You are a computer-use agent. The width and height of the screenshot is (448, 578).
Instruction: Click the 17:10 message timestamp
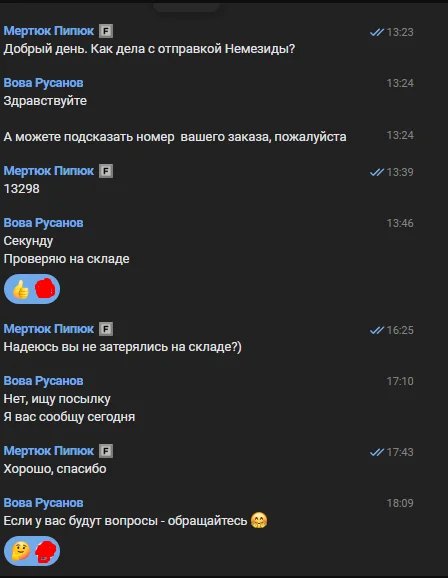(x=400, y=381)
